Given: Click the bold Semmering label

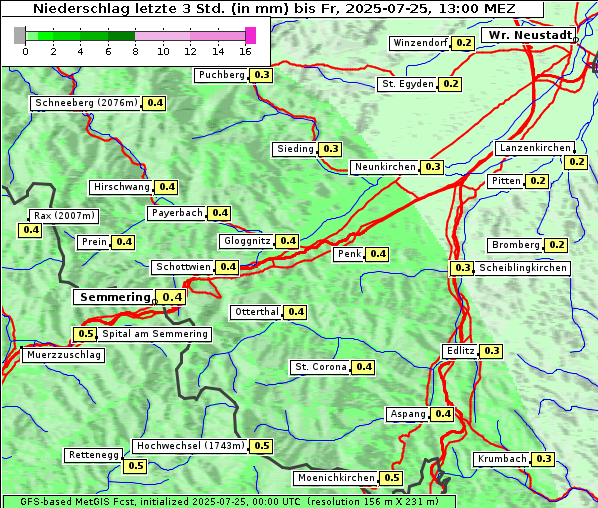Looking at the screenshot, I should pyautogui.click(x=115, y=297).
